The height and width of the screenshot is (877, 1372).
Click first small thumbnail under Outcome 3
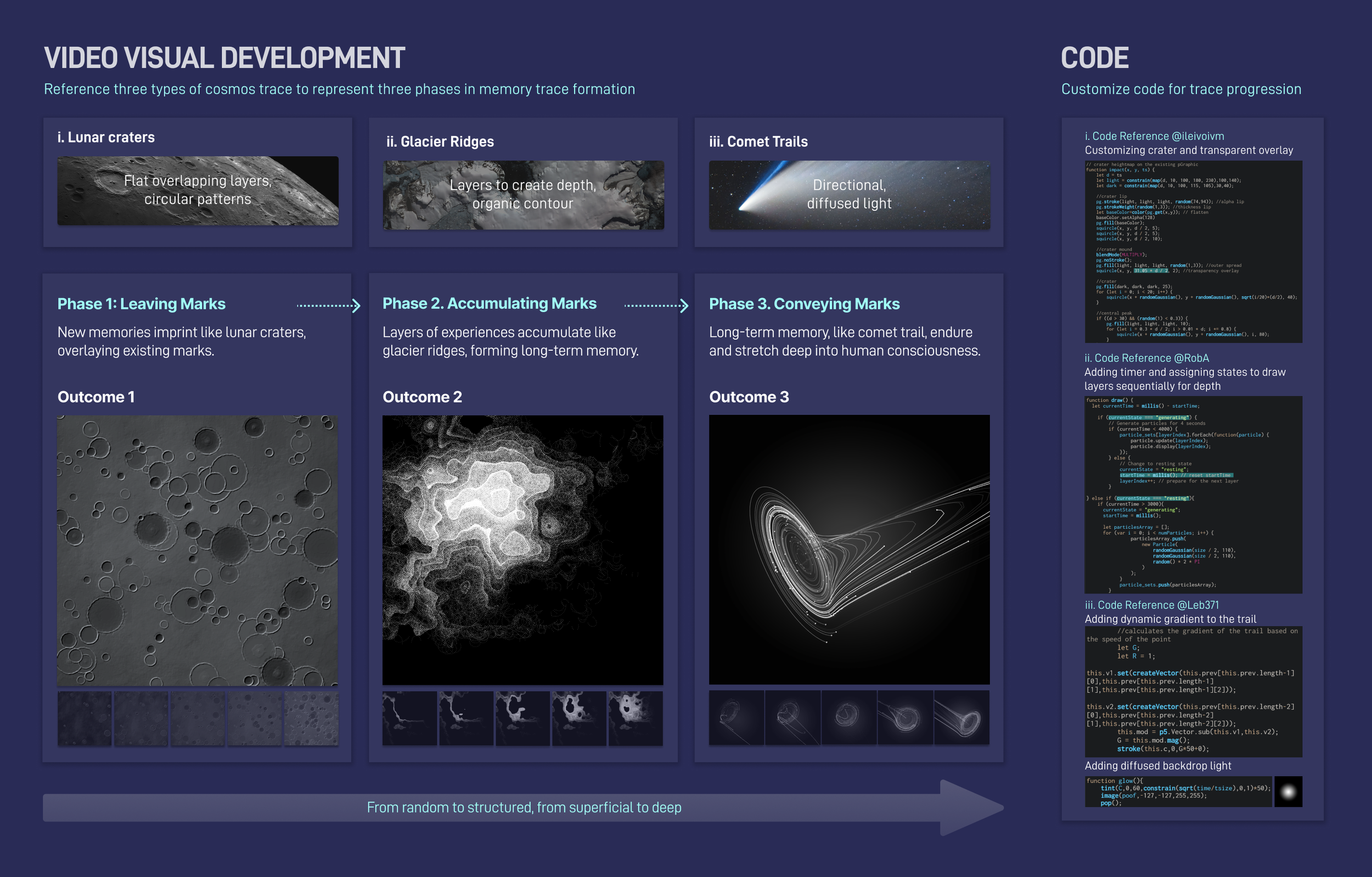736,717
